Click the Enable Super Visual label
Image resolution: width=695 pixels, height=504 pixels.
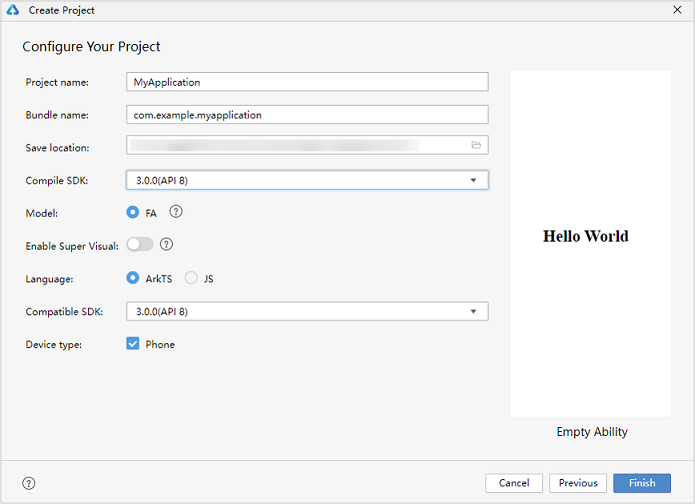[x=72, y=246]
